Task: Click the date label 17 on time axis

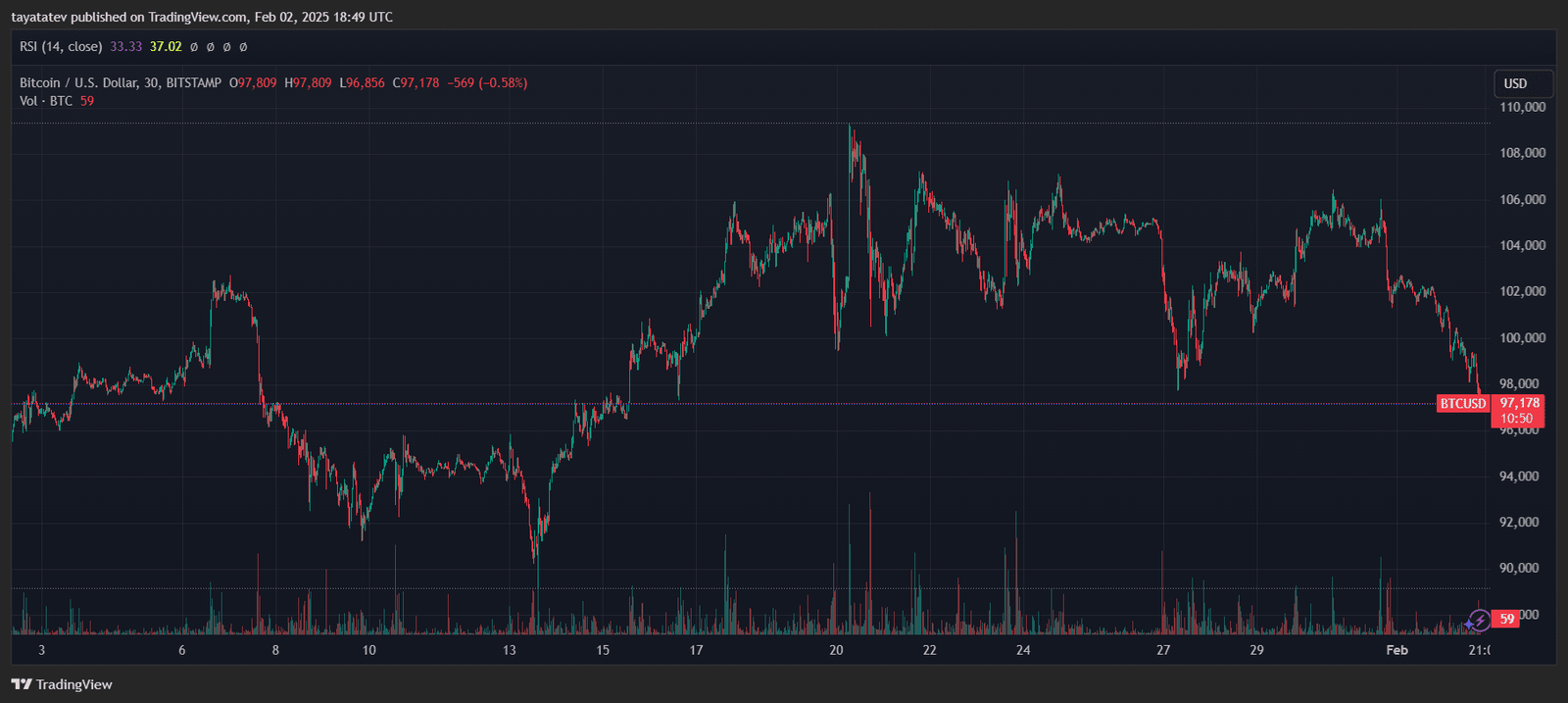Action: coord(696,650)
